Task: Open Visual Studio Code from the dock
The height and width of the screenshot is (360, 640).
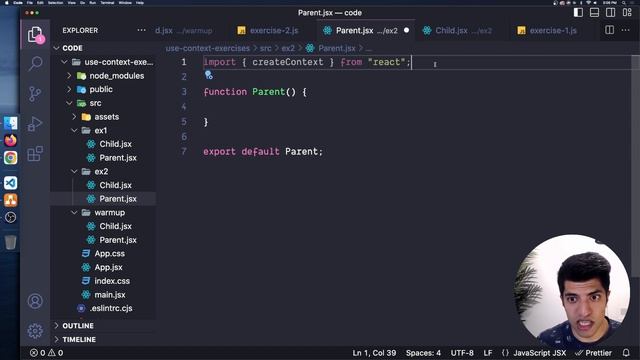Action: click(11, 182)
